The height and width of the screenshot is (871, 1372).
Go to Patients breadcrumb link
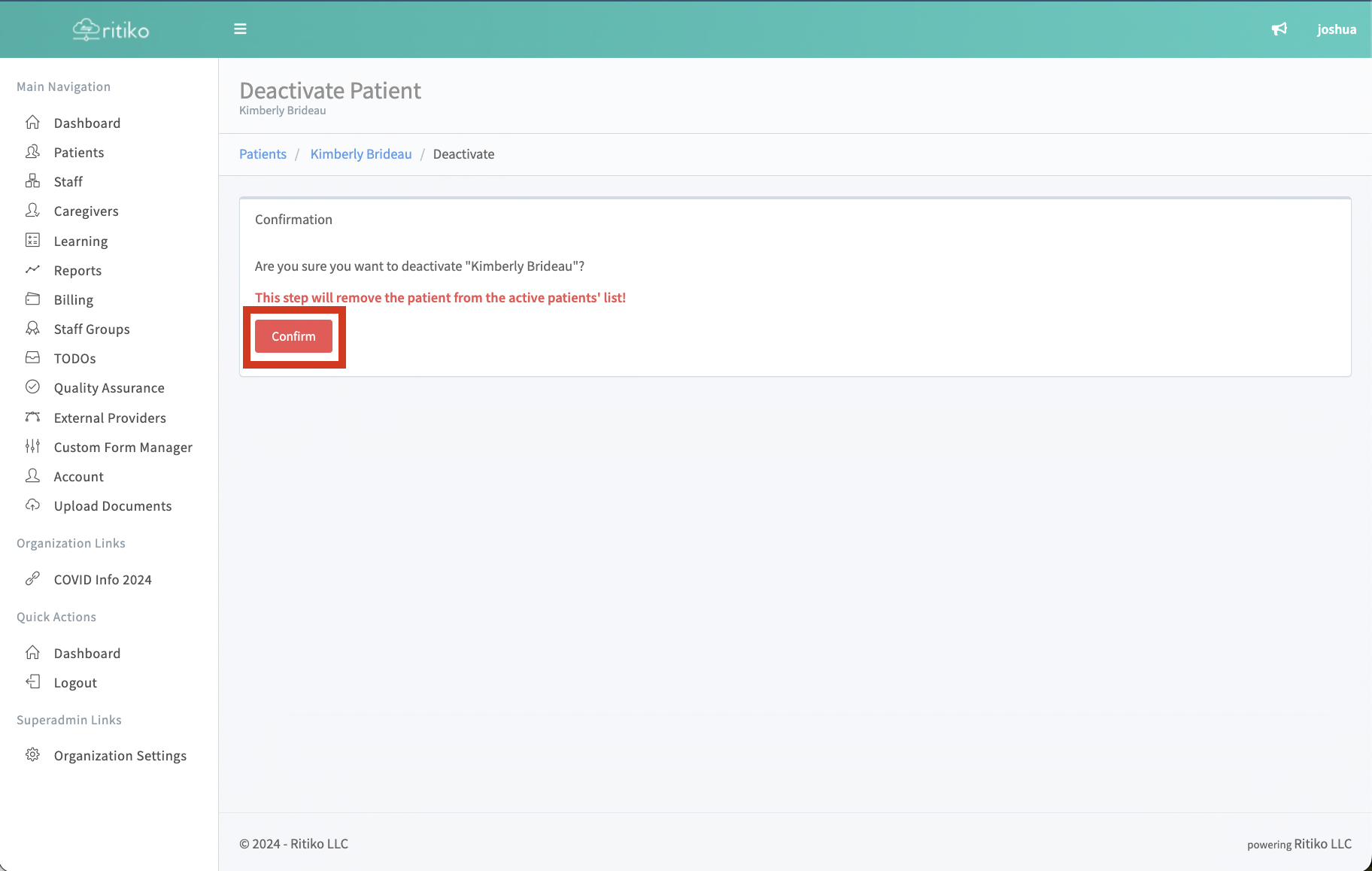click(263, 154)
